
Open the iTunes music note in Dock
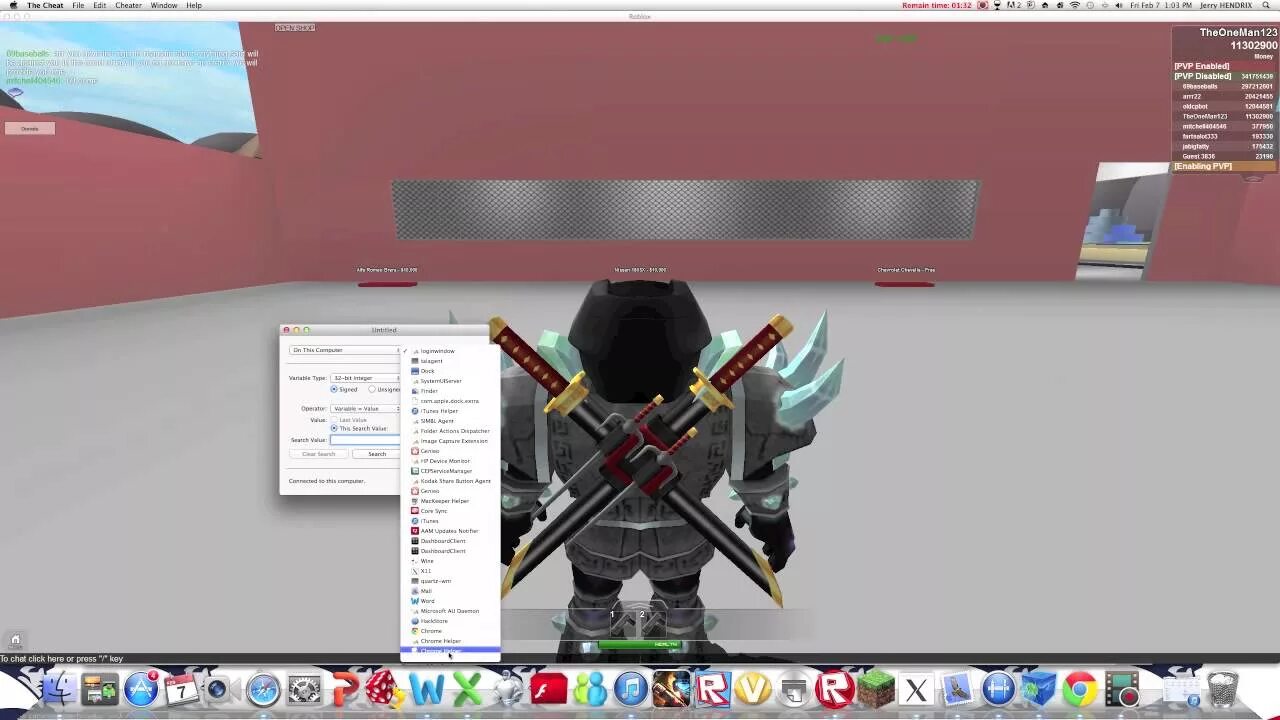[631, 690]
